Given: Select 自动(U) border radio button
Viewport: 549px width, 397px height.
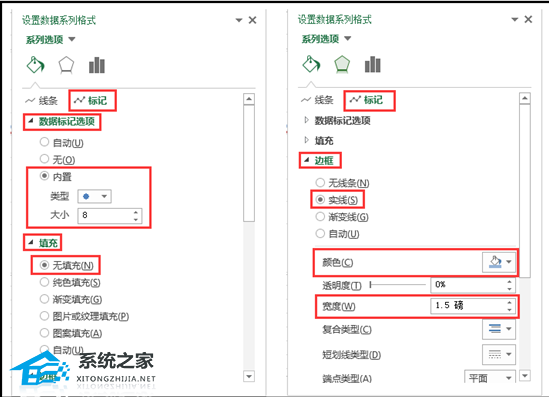Looking at the screenshot, I should [320, 233].
